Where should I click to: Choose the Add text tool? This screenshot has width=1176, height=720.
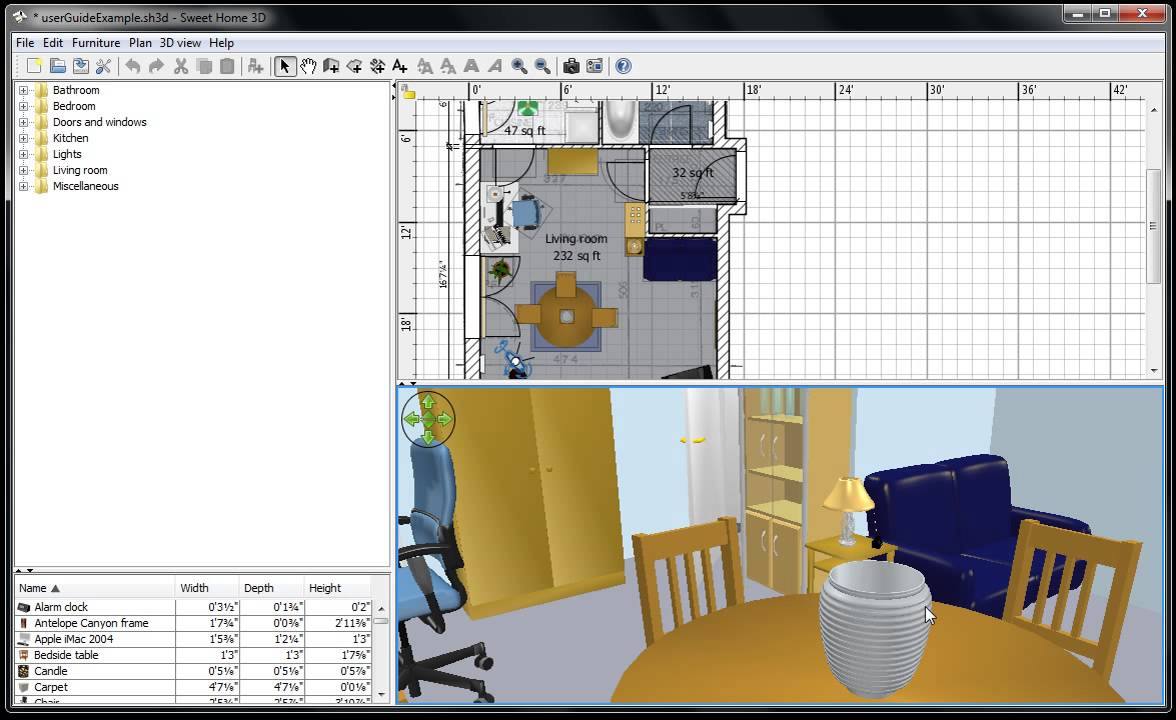400,66
